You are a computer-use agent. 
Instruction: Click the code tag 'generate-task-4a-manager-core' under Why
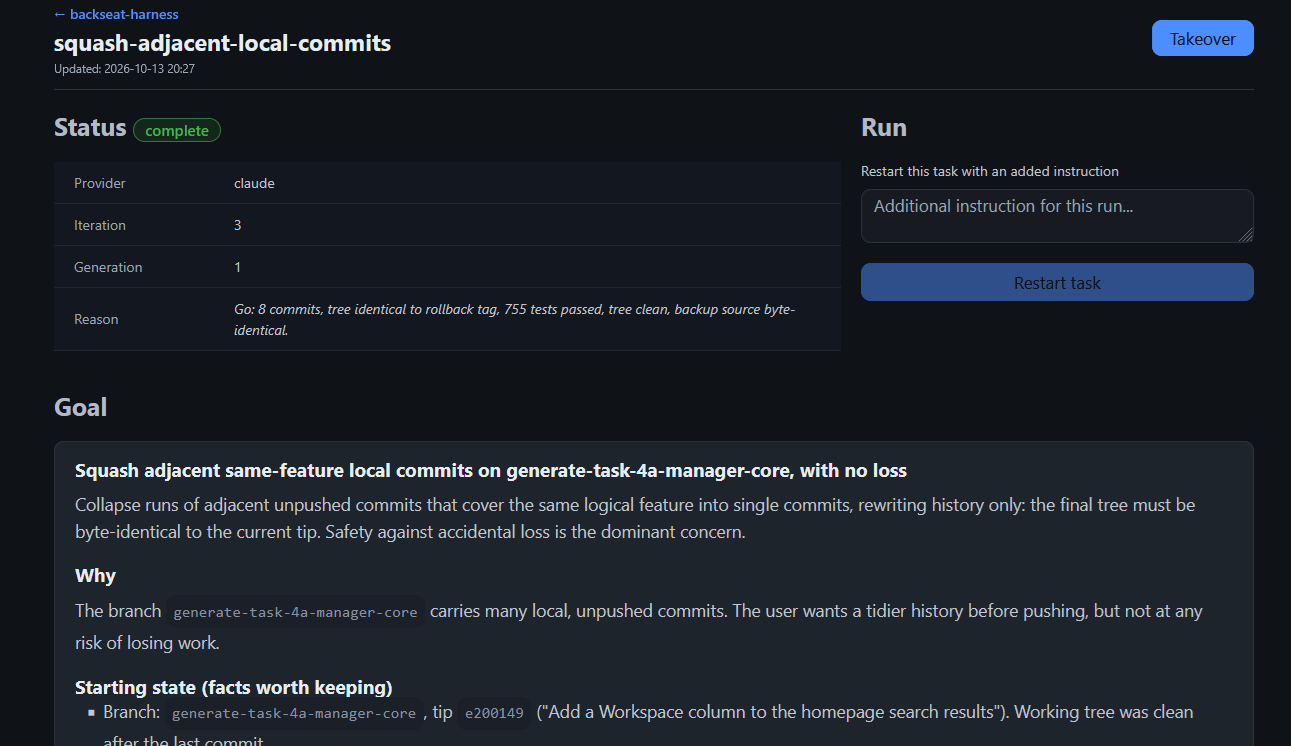[x=295, y=612]
